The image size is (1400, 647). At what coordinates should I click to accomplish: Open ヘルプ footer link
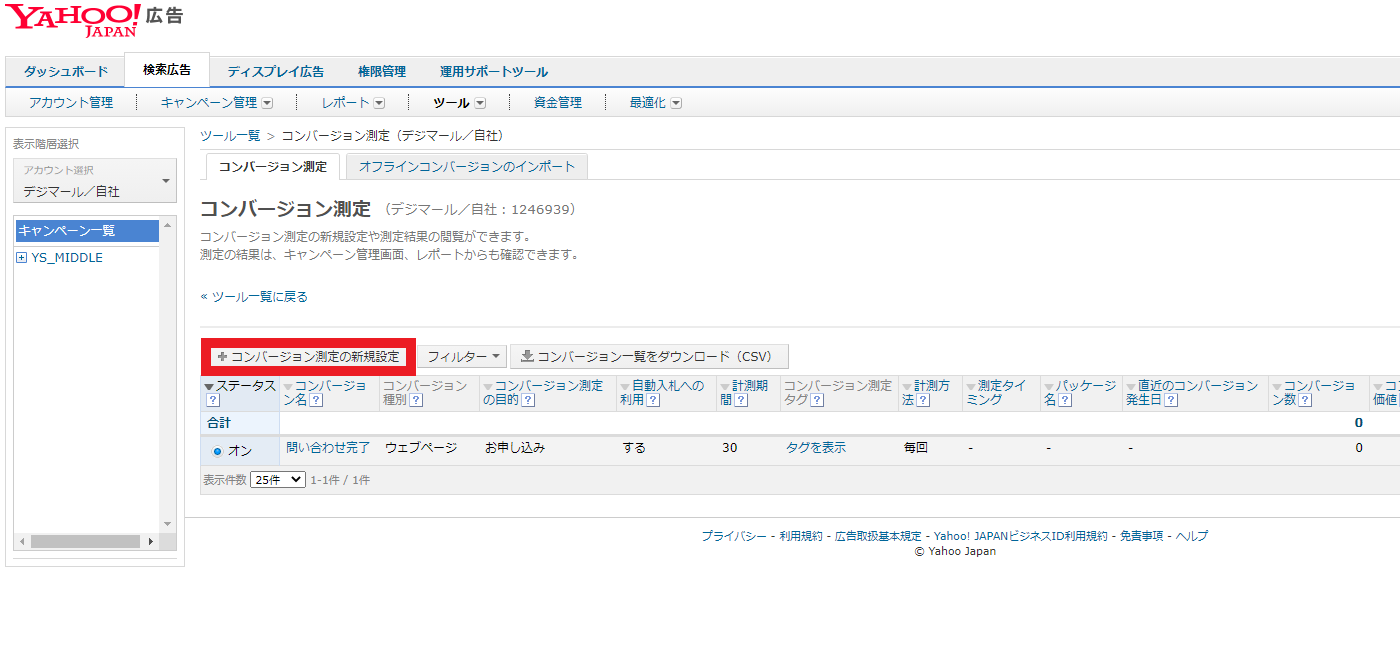pos(1191,536)
